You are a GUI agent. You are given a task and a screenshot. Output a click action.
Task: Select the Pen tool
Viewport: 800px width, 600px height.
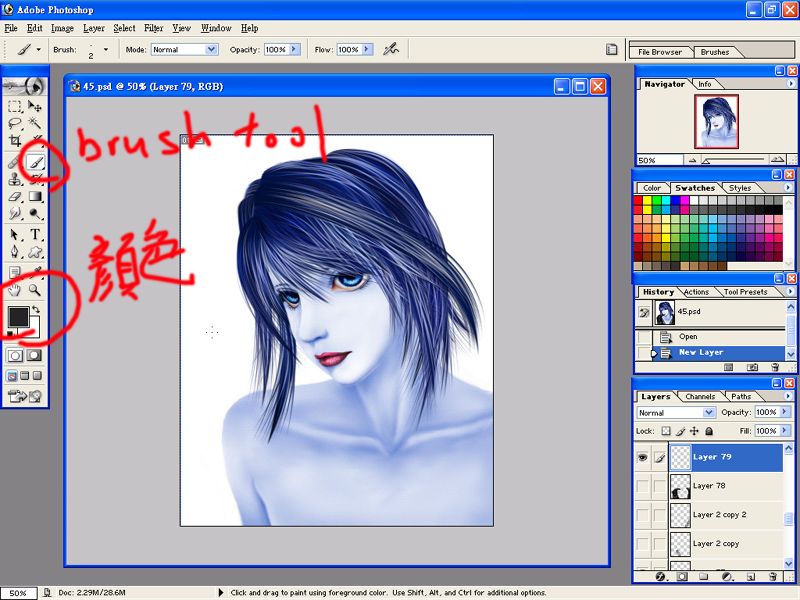click(15, 252)
